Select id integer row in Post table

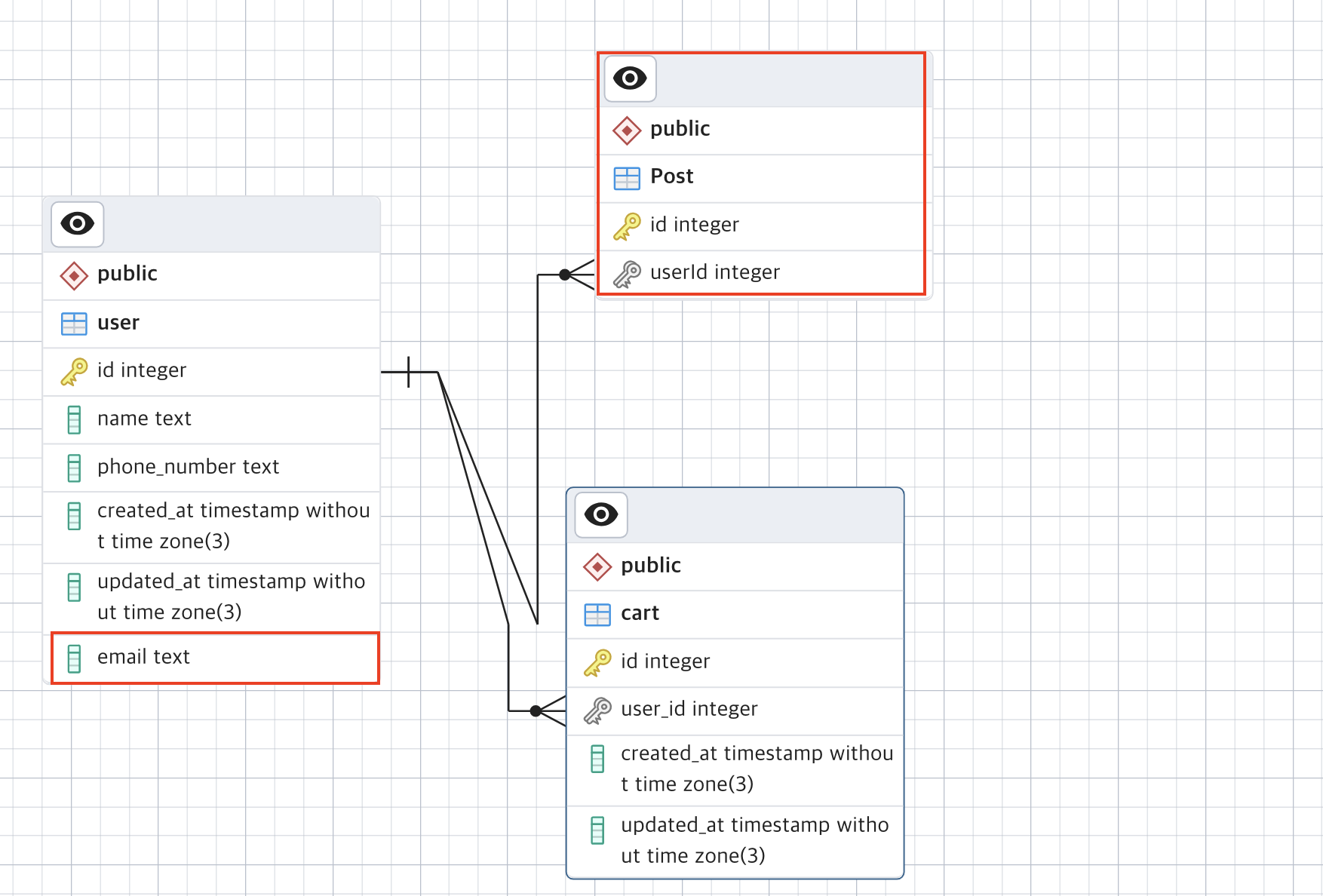(765, 226)
